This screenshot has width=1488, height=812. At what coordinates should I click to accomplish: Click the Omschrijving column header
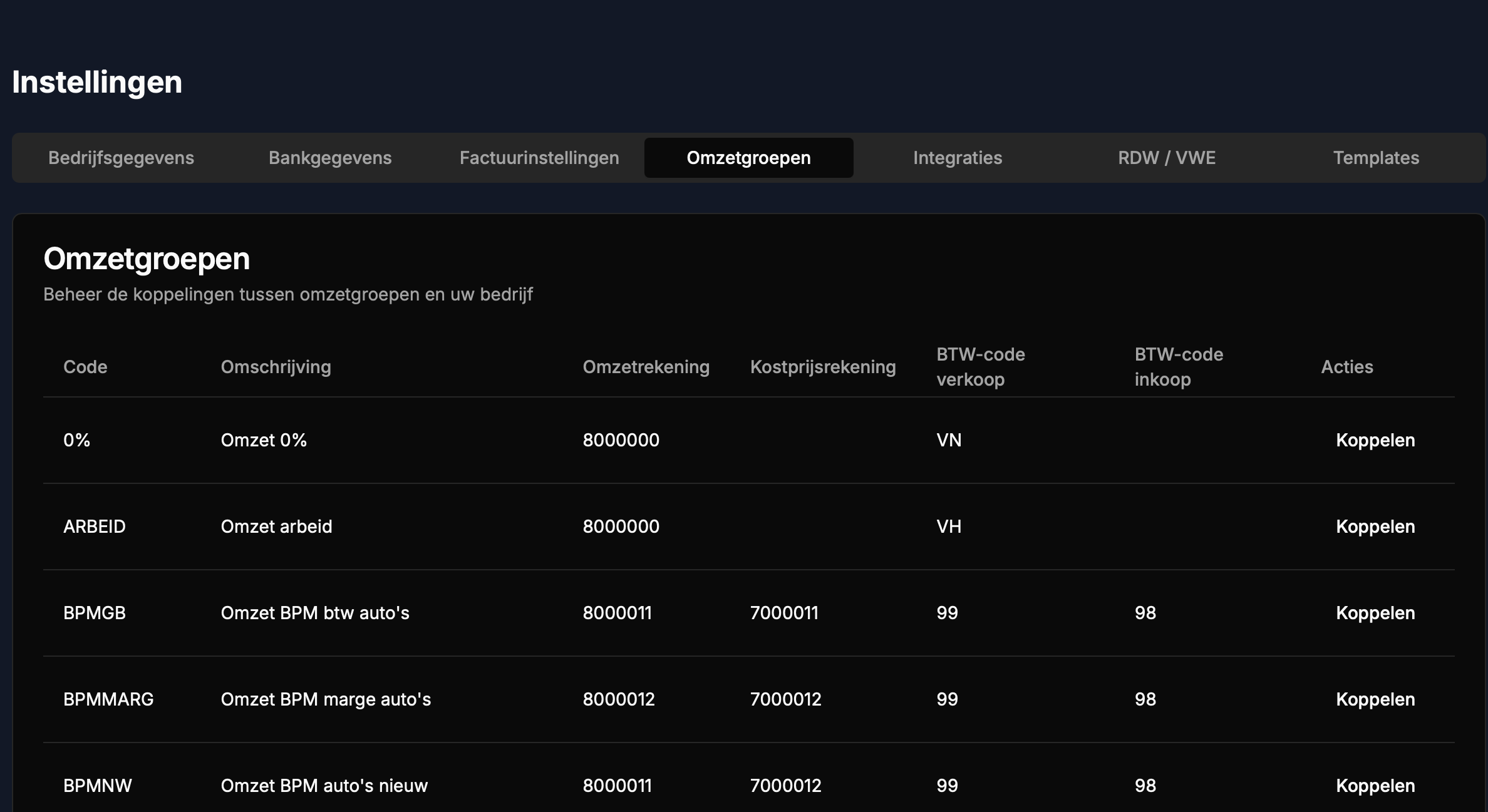tap(276, 367)
